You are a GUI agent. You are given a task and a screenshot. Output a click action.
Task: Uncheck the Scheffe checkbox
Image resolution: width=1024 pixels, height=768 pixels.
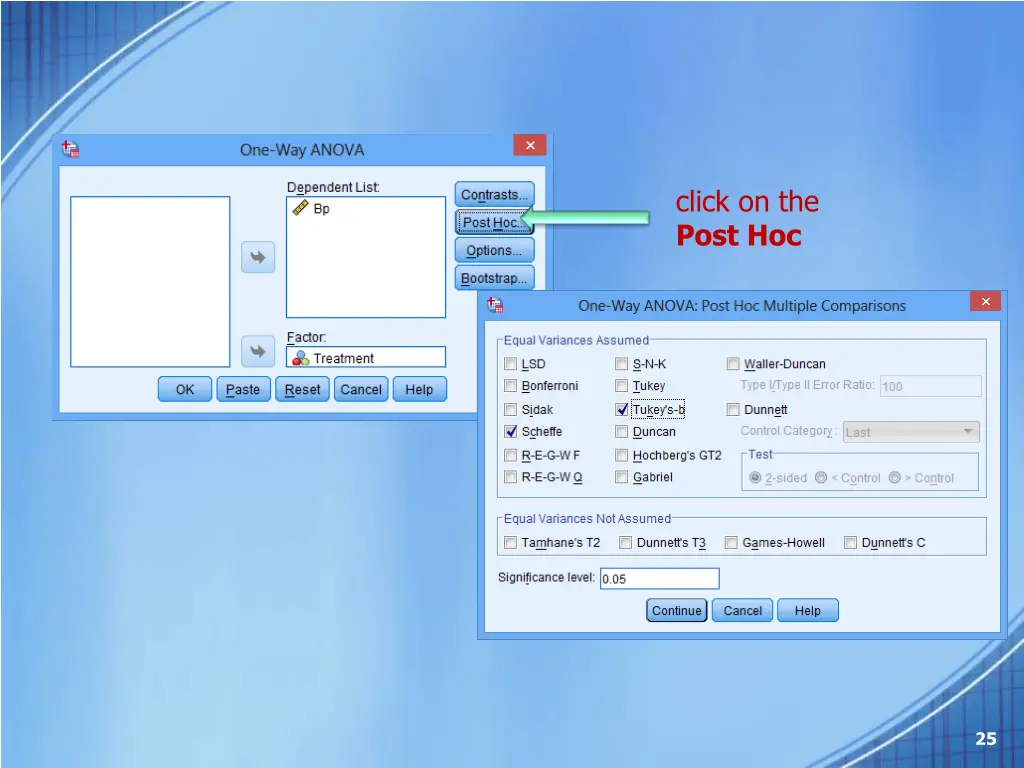click(511, 432)
